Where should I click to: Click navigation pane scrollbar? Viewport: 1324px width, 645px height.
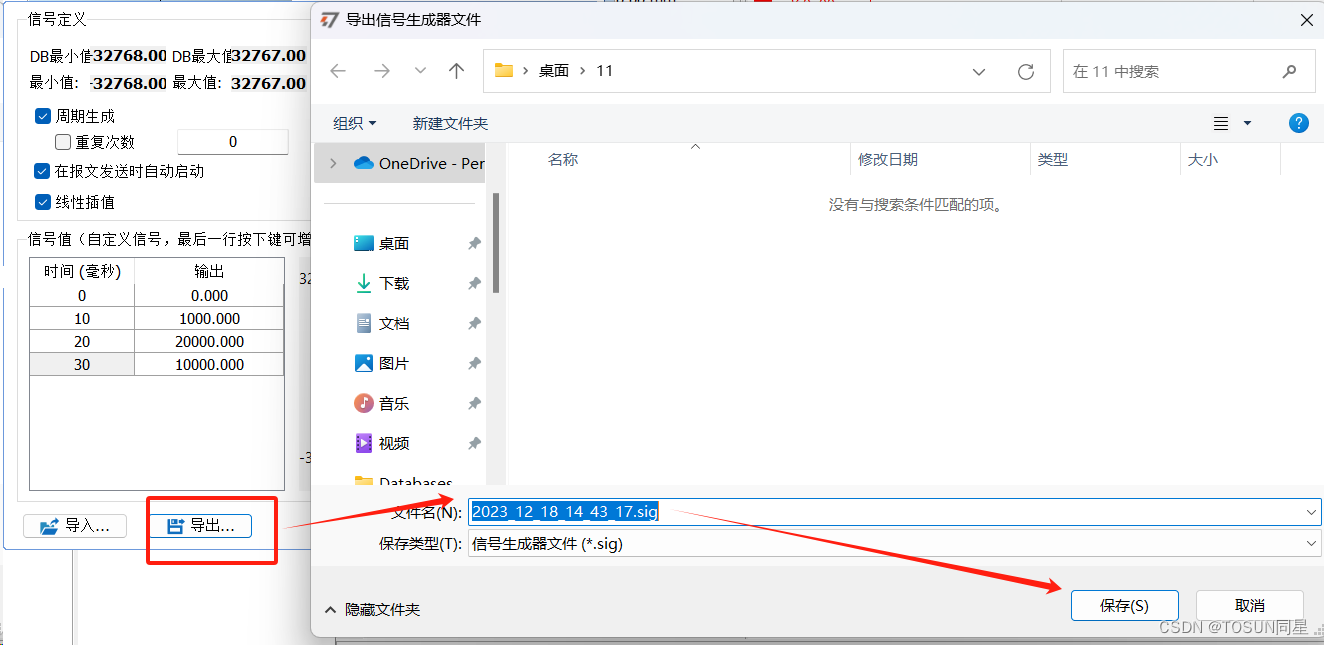click(496, 243)
